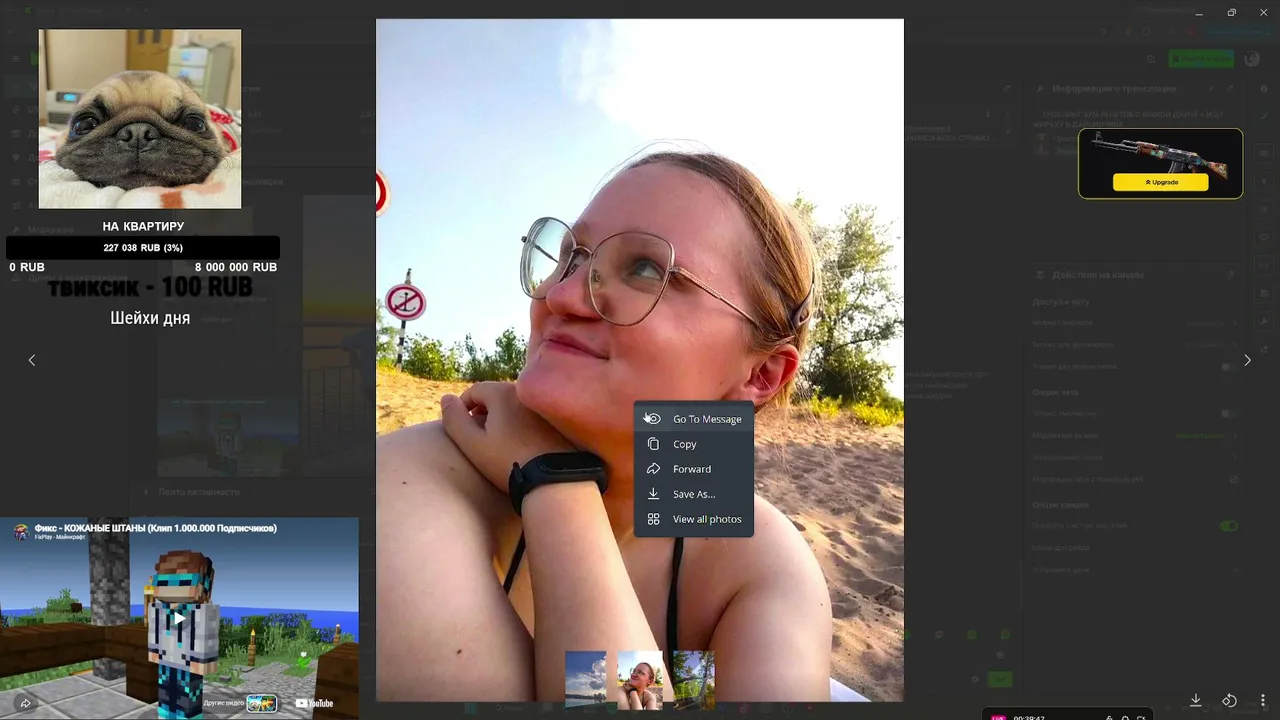The image size is (1280, 720).
Task: Open the FixPlay channel avatar on the video
Action: pyautogui.click(x=21, y=532)
